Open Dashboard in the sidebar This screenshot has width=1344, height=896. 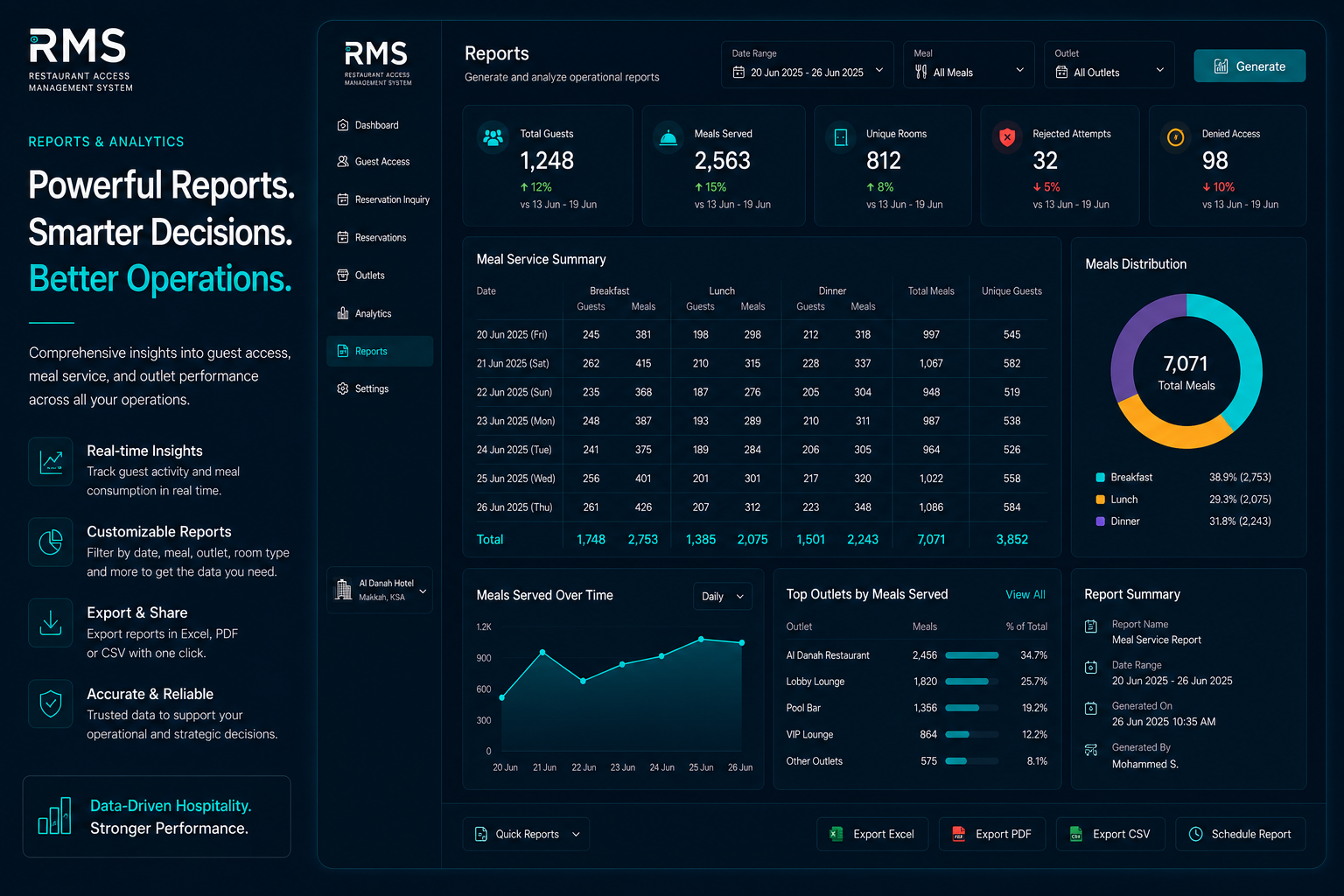coord(380,125)
